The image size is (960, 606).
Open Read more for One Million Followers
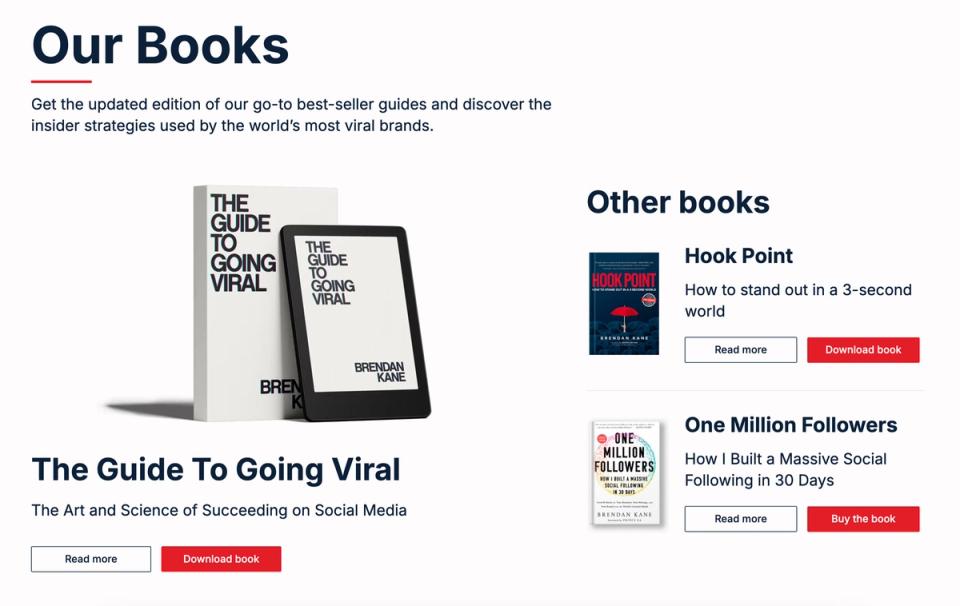coord(741,518)
